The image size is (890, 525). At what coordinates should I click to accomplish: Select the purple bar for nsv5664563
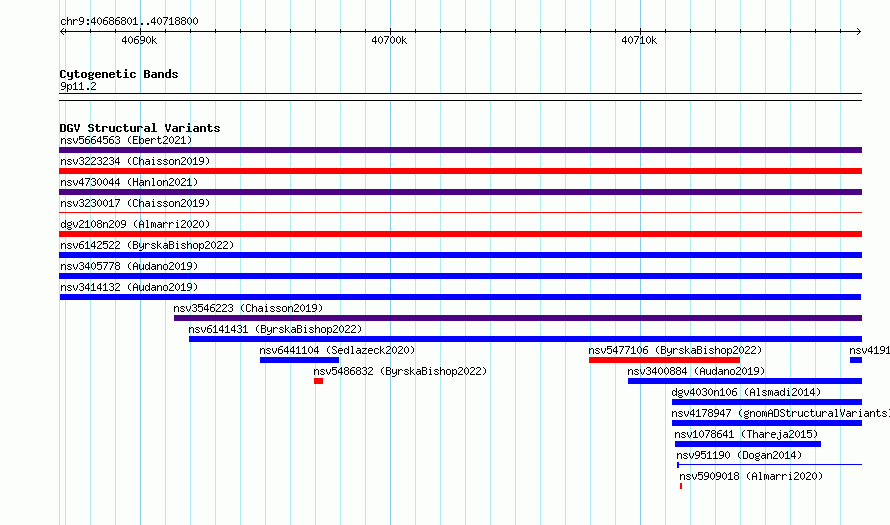(x=460, y=150)
